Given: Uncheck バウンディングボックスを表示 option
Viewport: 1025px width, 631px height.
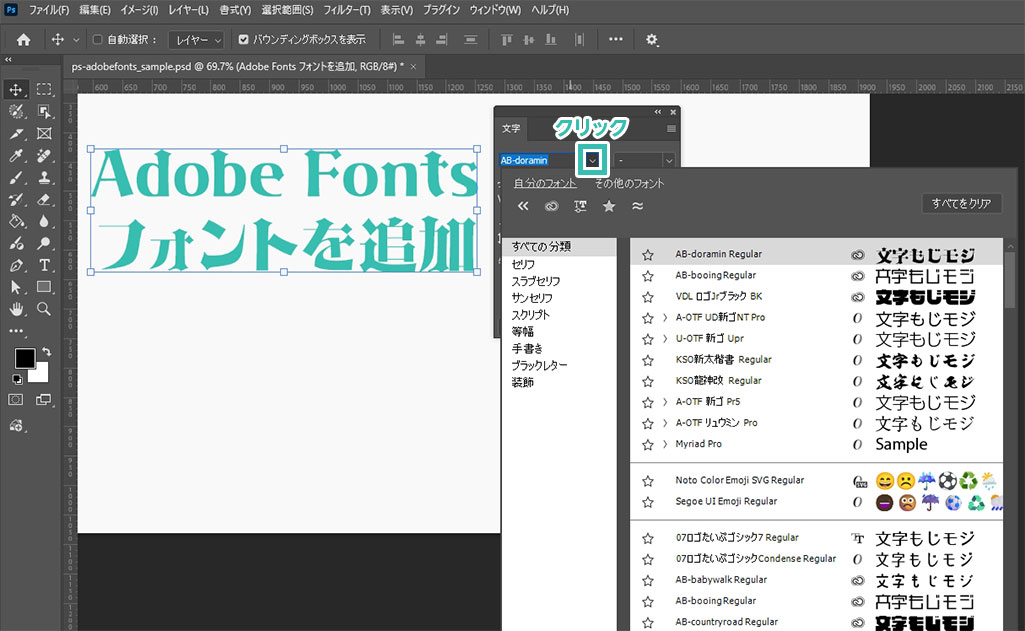Looking at the screenshot, I should (243, 40).
